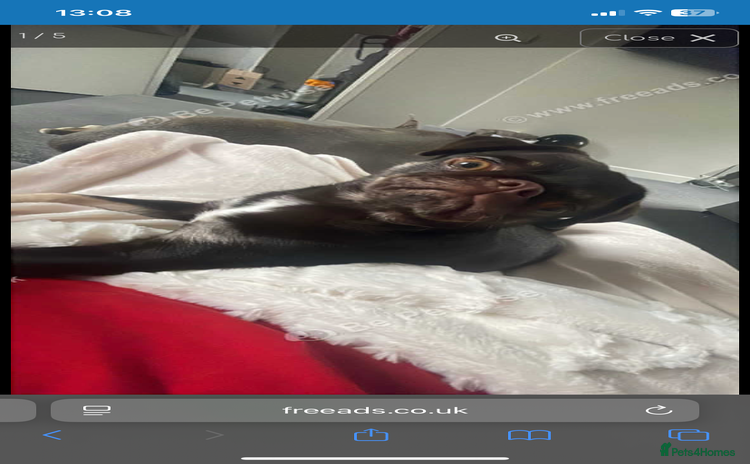Tap the Wi-Fi icon in status bar
The height and width of the screenshot is (464, 750).
649,13
